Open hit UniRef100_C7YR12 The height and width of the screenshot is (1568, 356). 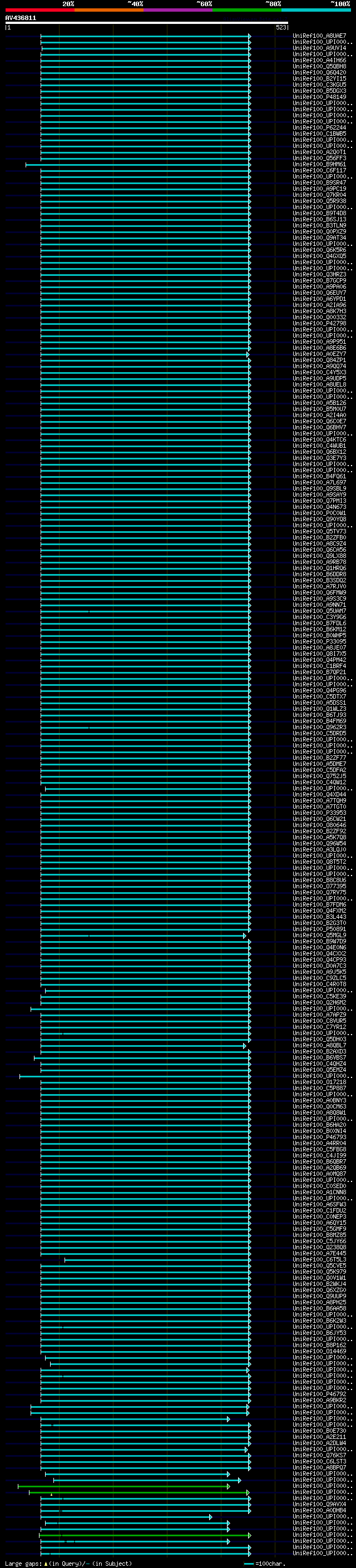coord(319,1027)
